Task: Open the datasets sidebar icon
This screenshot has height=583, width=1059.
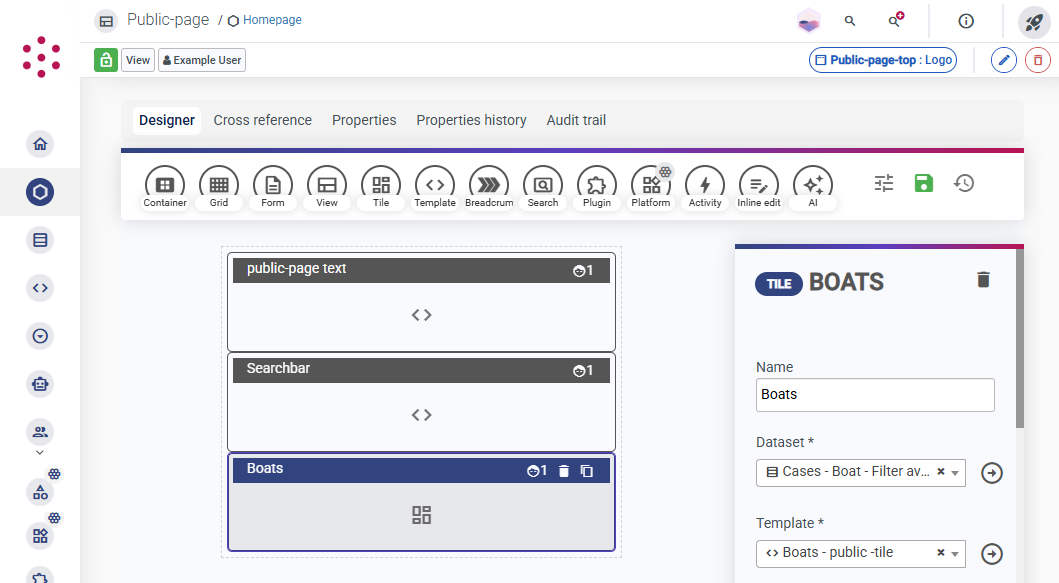Action: click(41, 240)
